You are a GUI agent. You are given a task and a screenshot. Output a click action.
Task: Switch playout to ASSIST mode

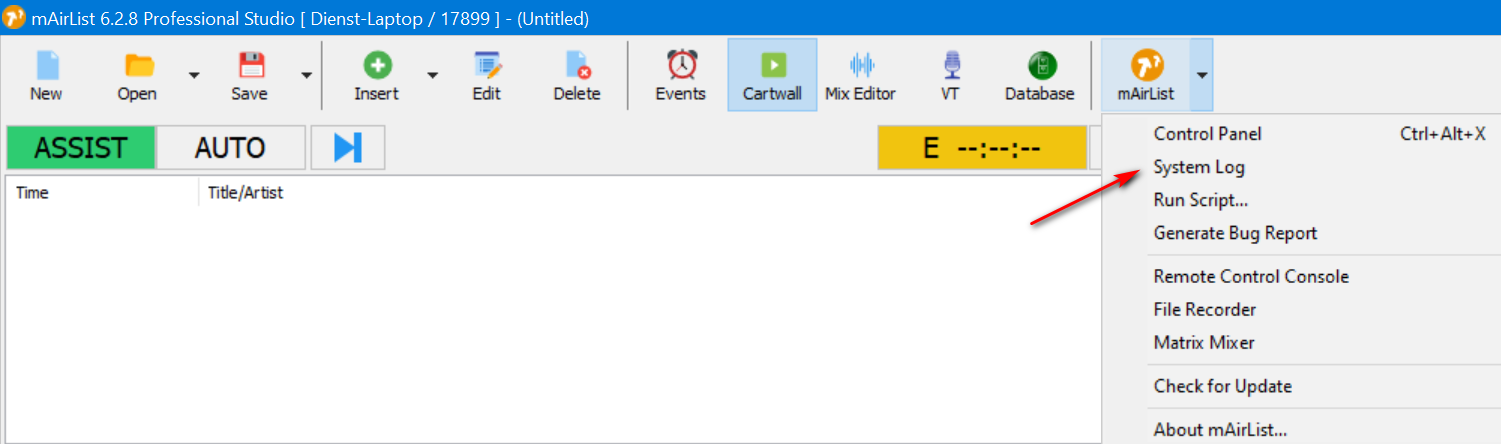pos(81,148)
